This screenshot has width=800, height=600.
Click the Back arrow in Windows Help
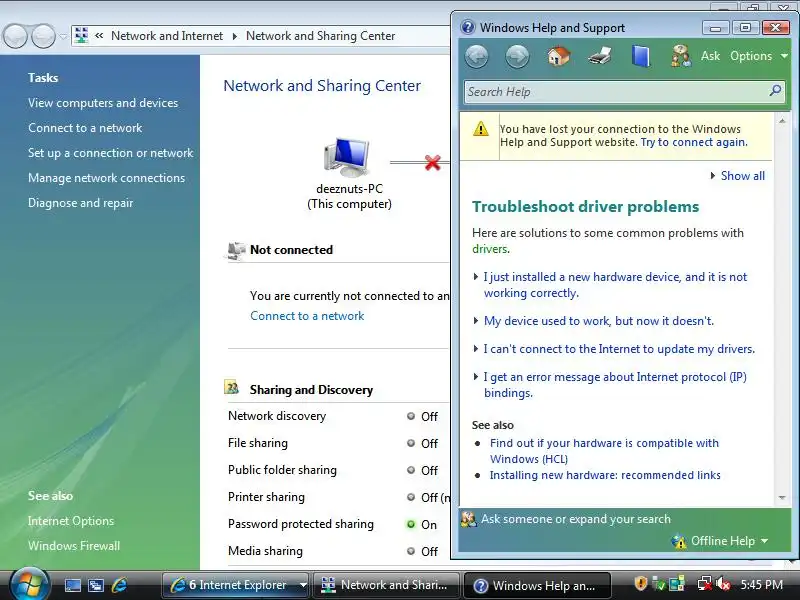[x=477, y=56]
